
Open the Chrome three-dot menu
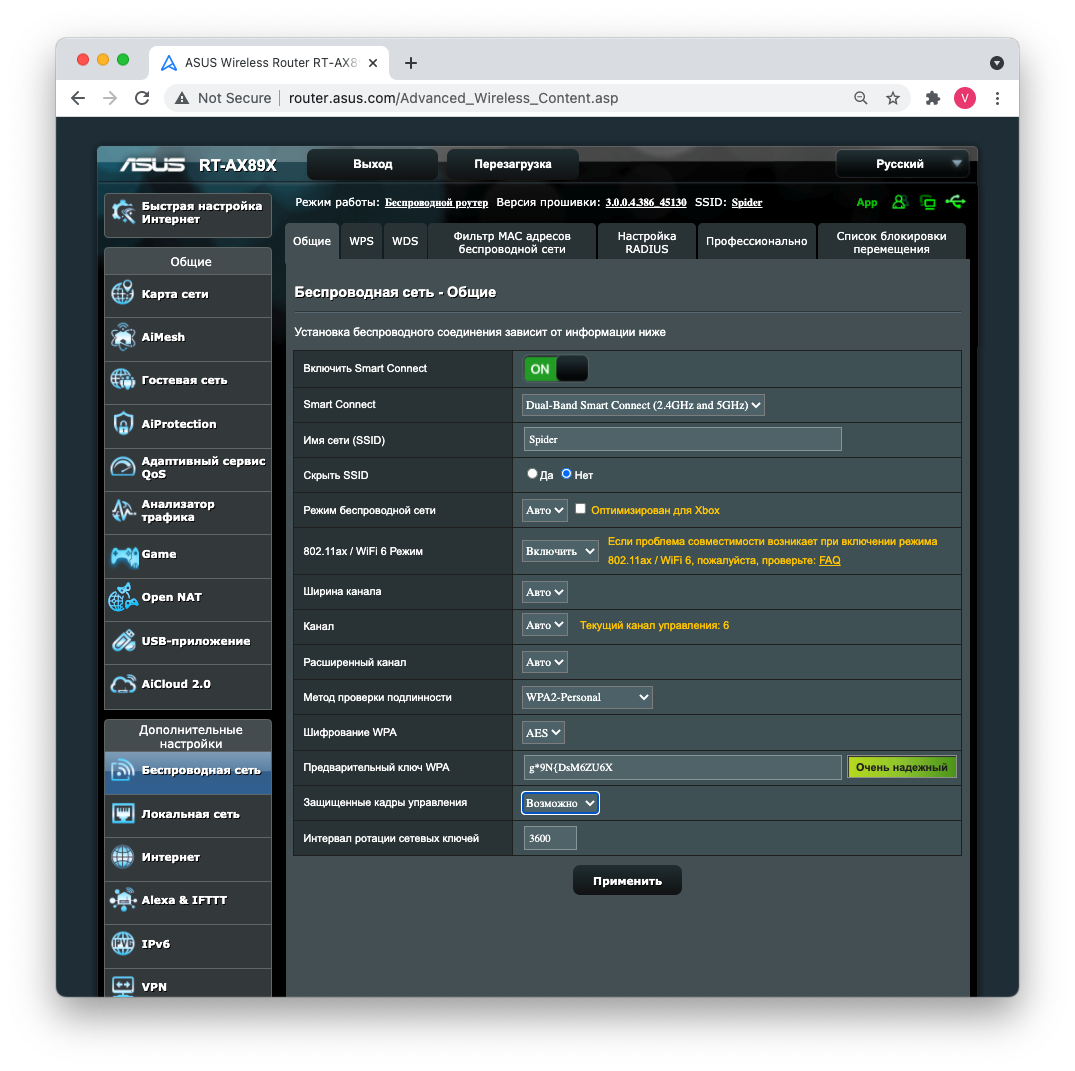point(997,98)
